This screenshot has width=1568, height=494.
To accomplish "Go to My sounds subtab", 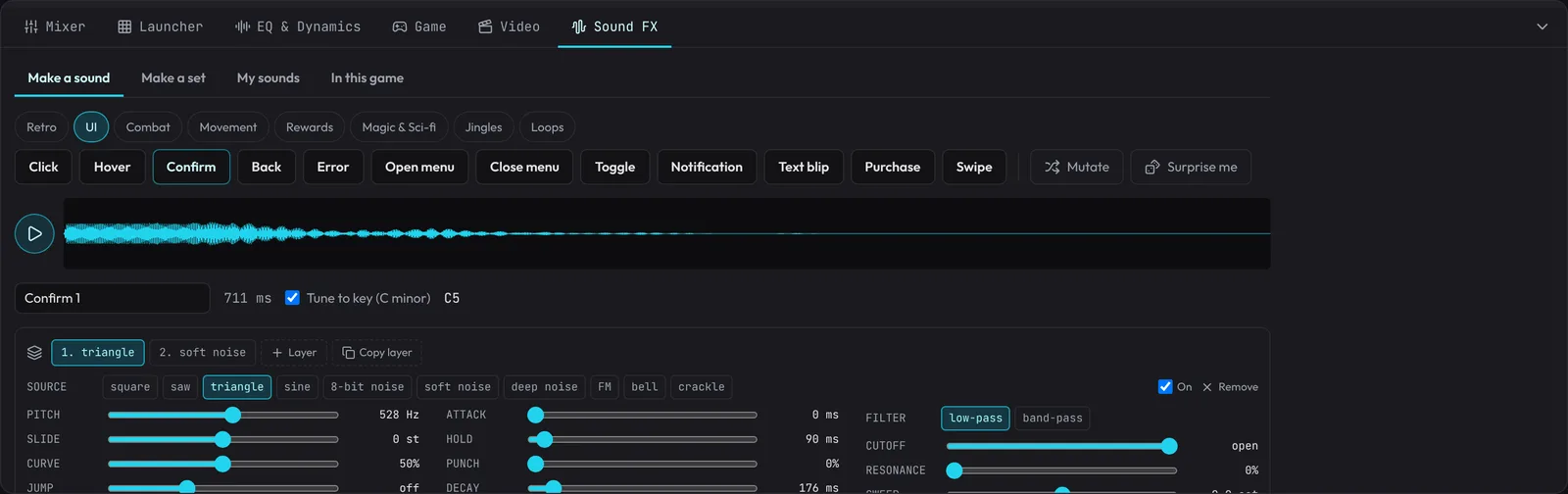I will (x=269, y=78).
